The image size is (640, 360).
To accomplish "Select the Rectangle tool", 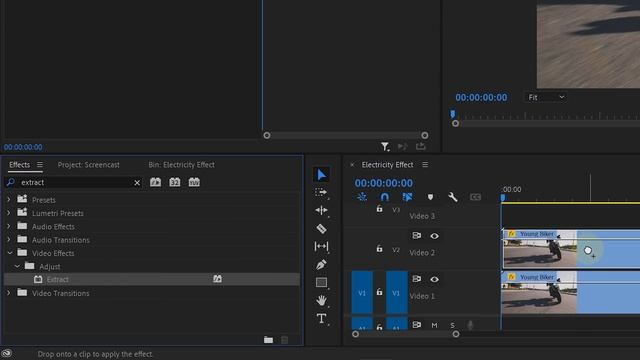I will (321, 282).
